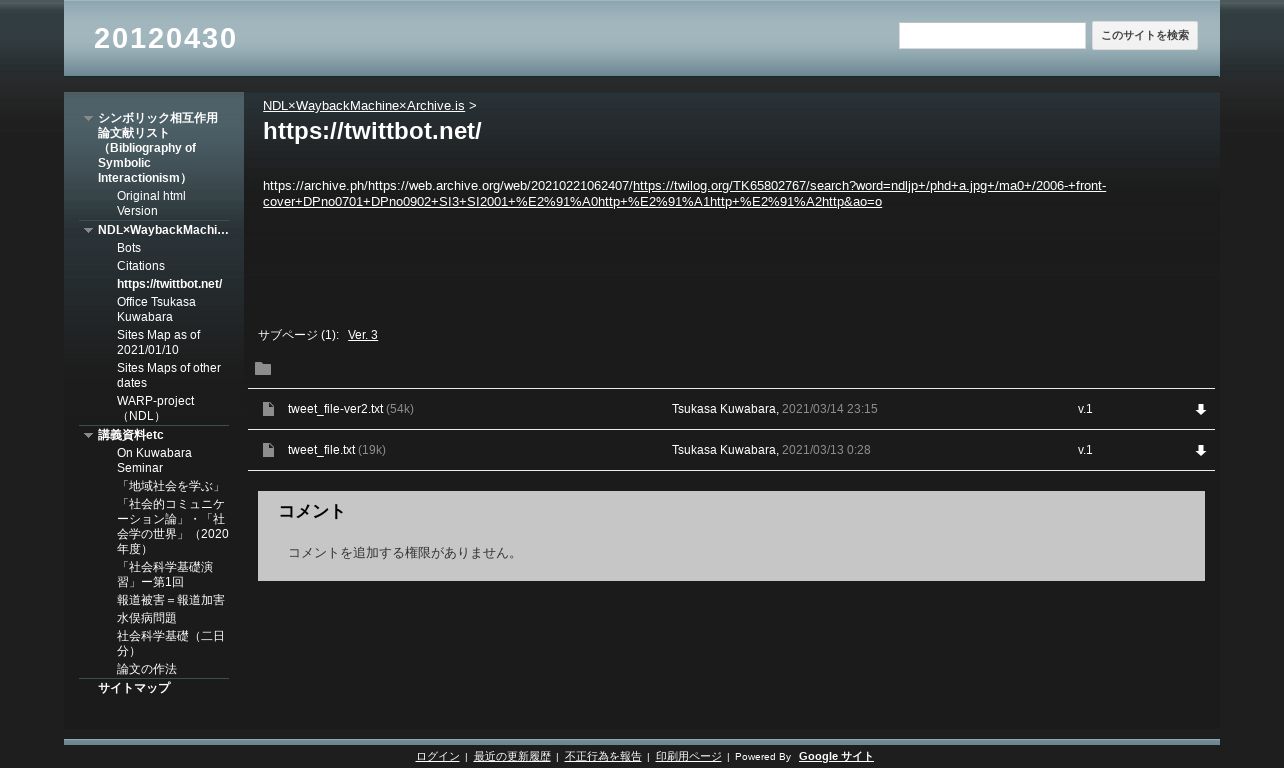This screenshot has width=1284, height=768.
Task: Download tweet_file.txt via its arrow icon
Action: tap(1201, 450)
